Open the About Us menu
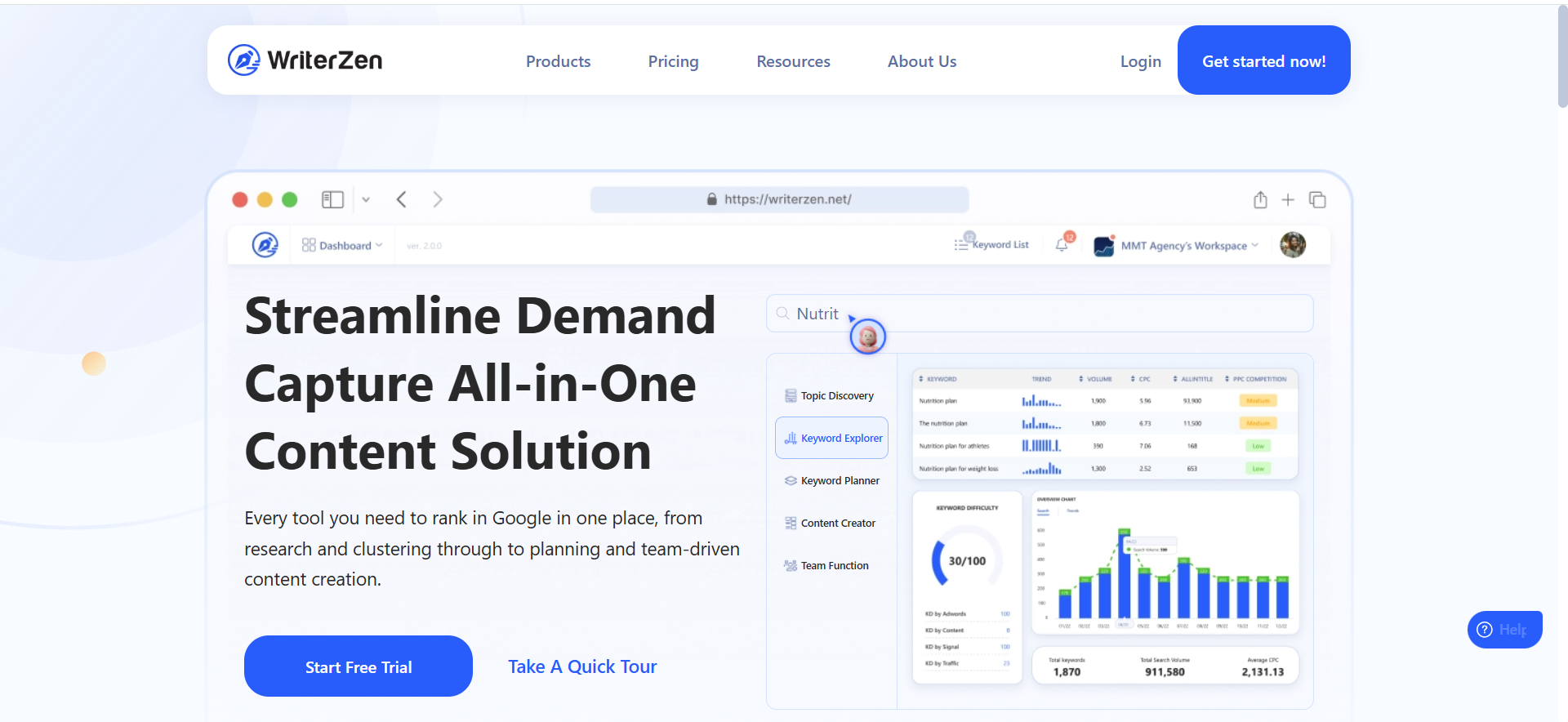 pos(922,61)
